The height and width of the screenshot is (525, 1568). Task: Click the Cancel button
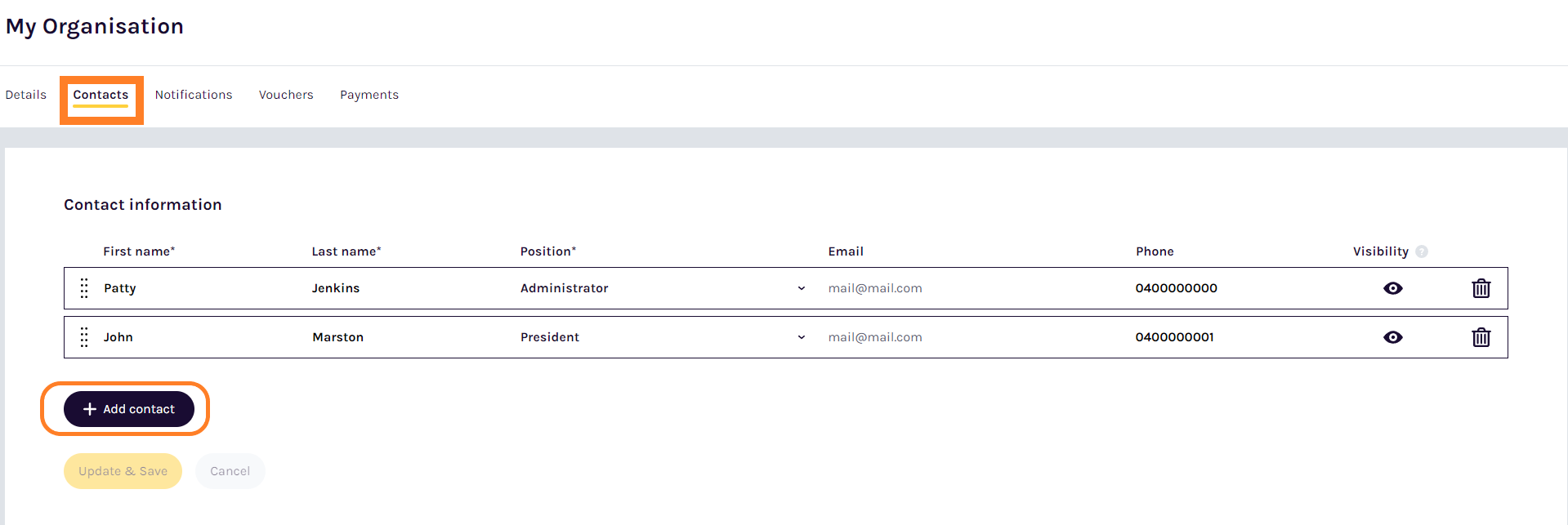click(x=230, y=471)
